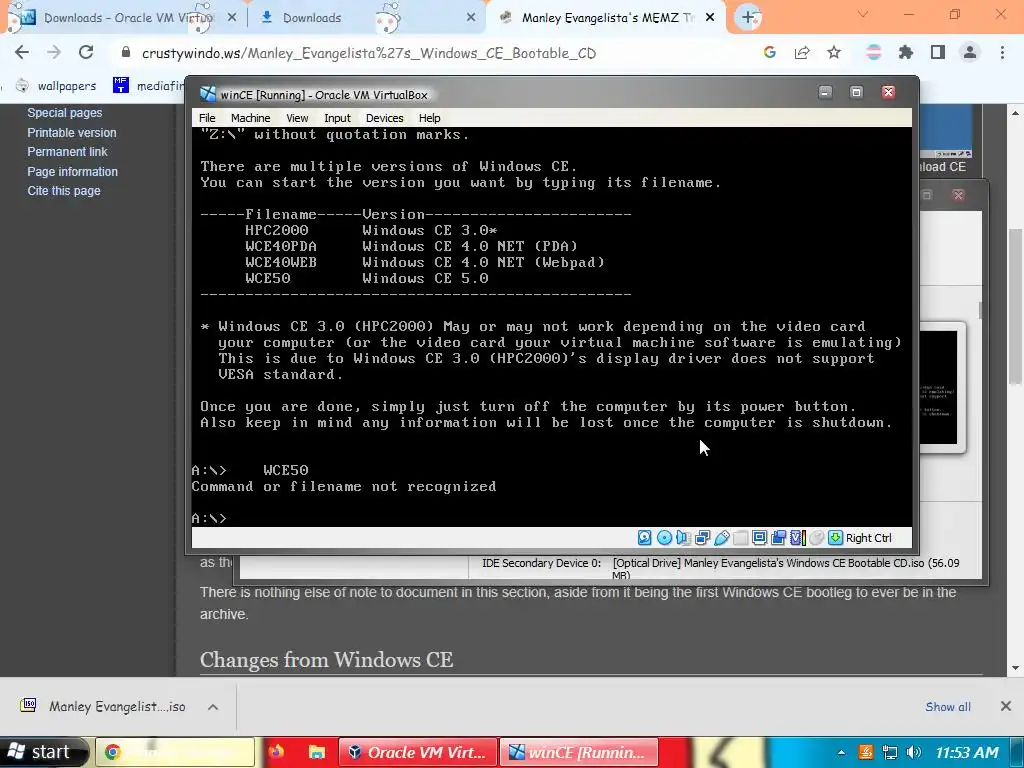The image size is (1024, 768).
Task: Open Cite this page link
Action: pyautogui.click(x=64, y=191)
